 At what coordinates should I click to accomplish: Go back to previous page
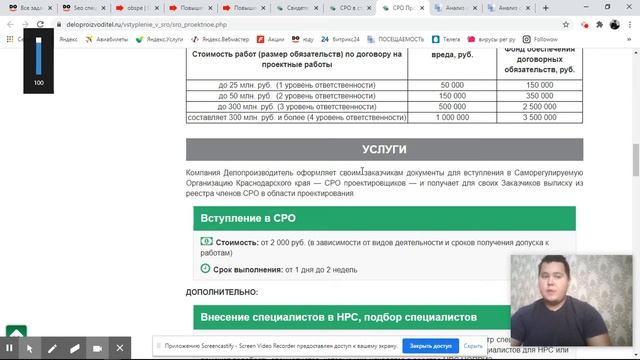pyautogui.click(x=11, y=24)
